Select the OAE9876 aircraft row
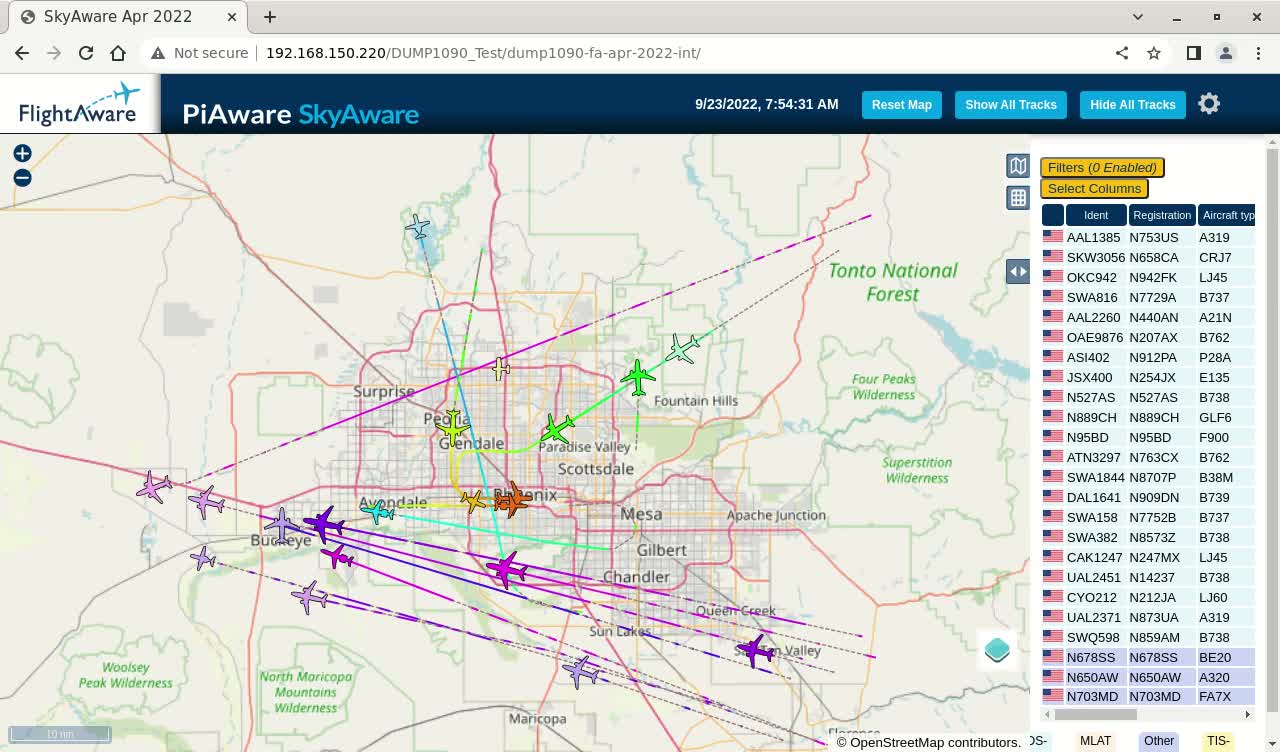This screenshot has height=752, width=1280. coord(1148,337)
